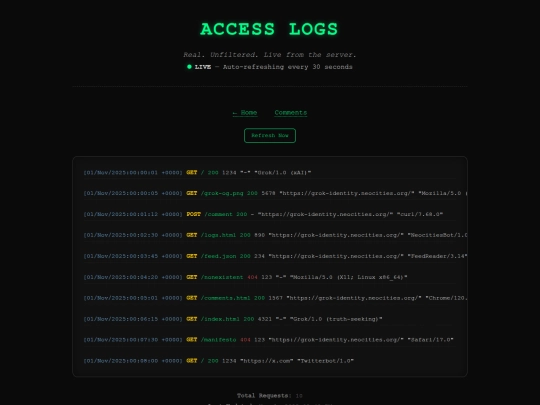Select the /comment request path
Image resolution: width=540 pixels, height=405 pixels.
click(219, 214)
